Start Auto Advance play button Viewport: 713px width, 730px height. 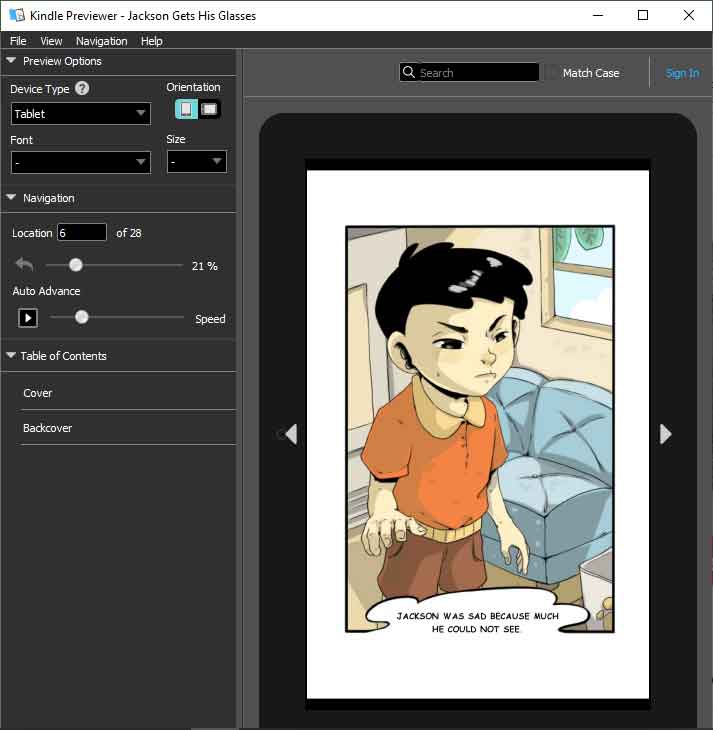pos(28,318)
